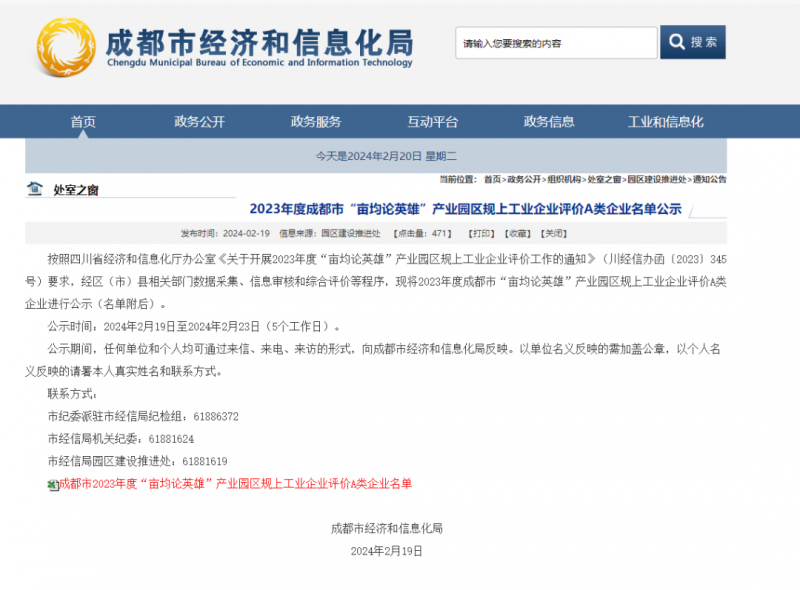The width and height of the screenshot is (800, 590).
Task: Click the building icon beside 处室之窗
Action: [35, 189]
